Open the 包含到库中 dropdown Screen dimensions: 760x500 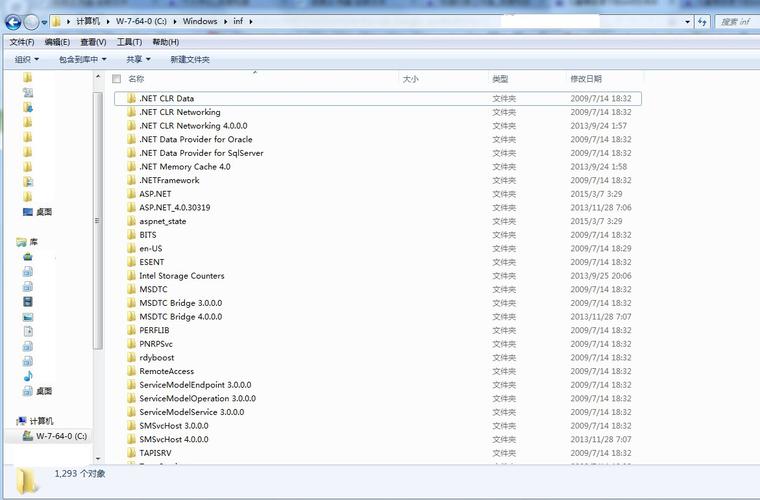tap(82, 59)
